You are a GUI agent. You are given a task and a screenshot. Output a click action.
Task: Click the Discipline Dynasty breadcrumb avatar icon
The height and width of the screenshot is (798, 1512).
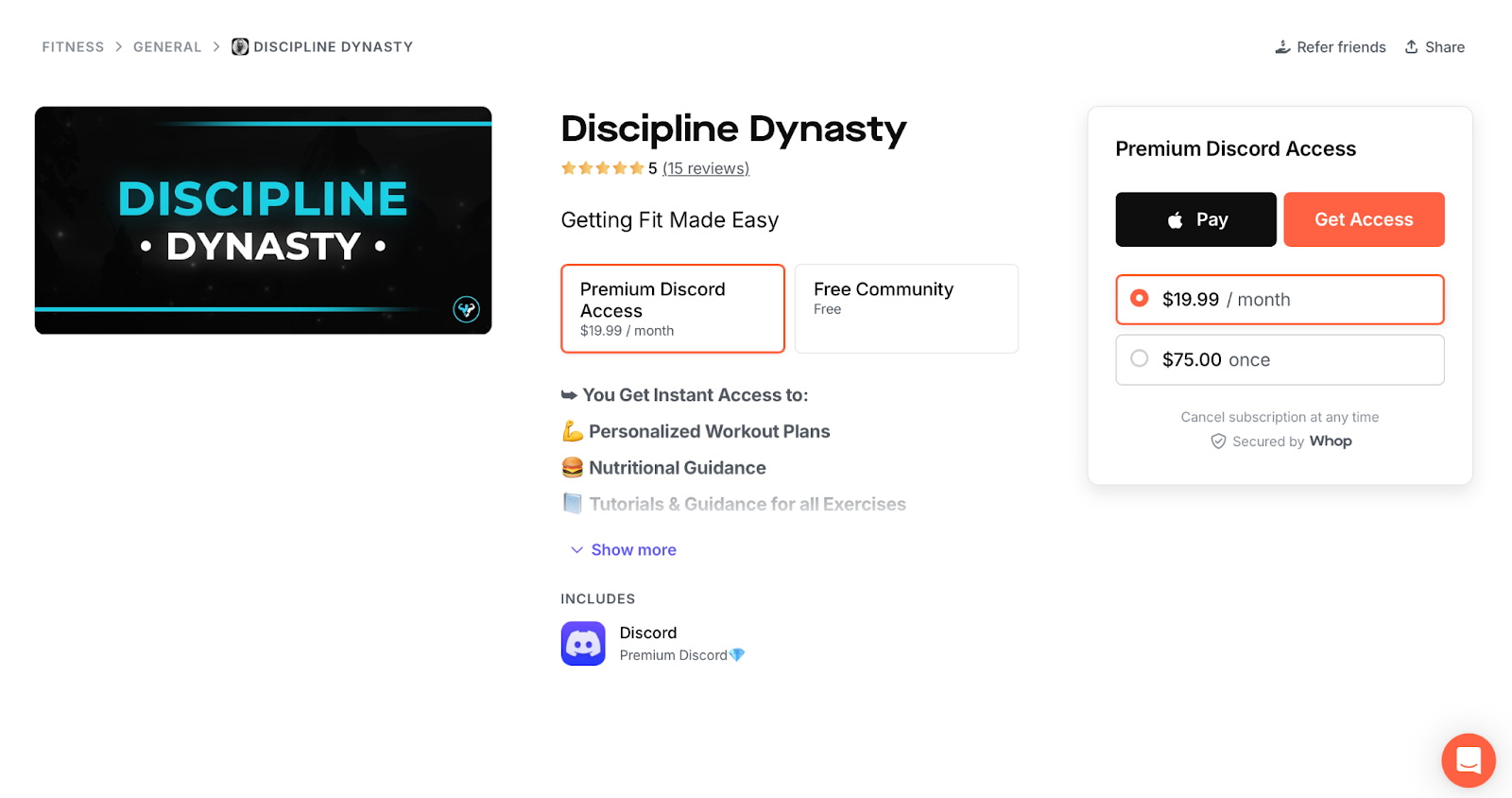click(240, 46)
